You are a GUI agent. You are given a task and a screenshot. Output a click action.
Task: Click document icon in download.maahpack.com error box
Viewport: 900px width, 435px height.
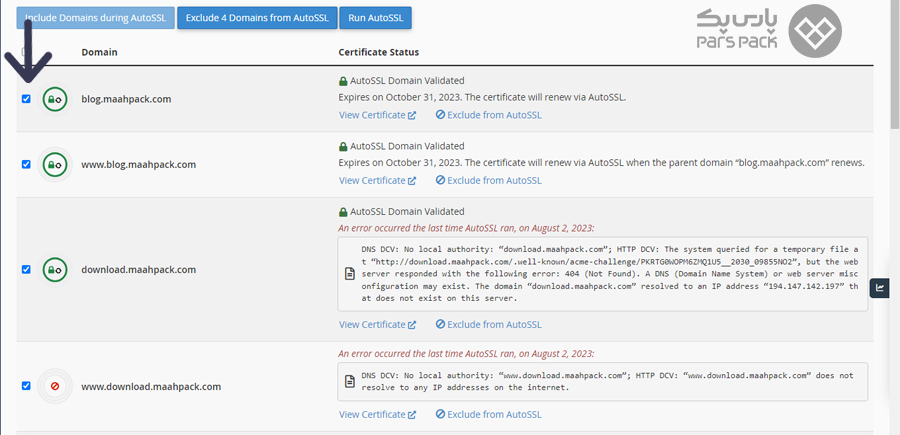(349, 274)
